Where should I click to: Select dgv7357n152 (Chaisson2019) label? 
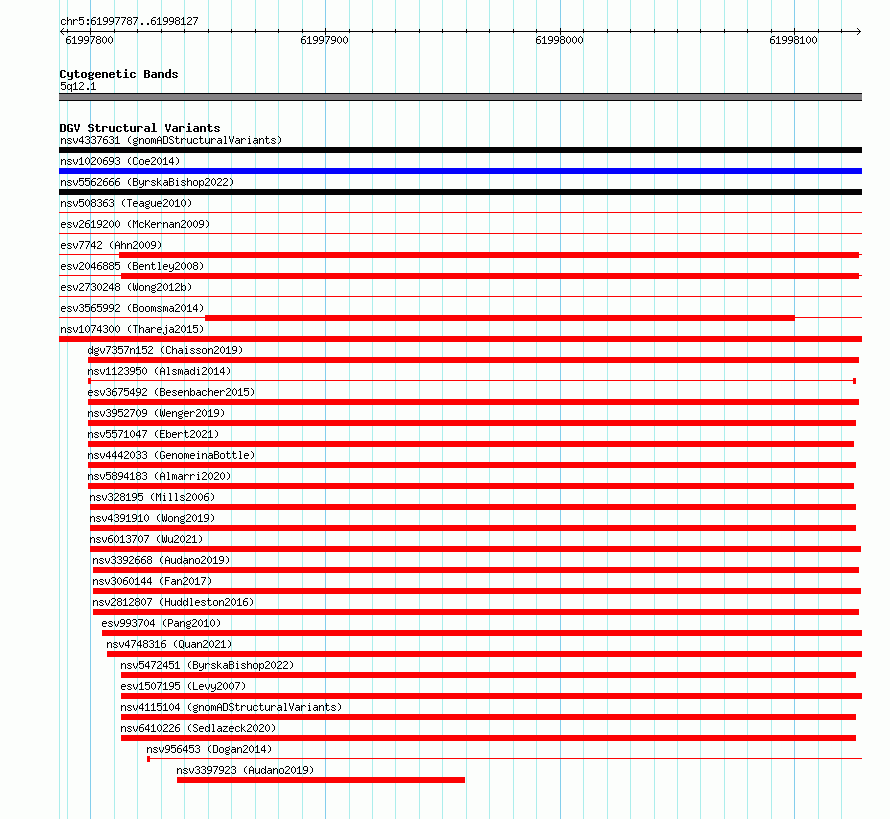click(165, 350)
